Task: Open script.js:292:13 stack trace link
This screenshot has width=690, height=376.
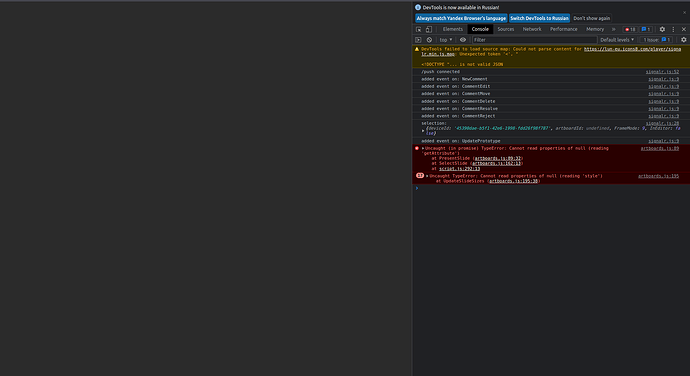Action: point(459,169)
